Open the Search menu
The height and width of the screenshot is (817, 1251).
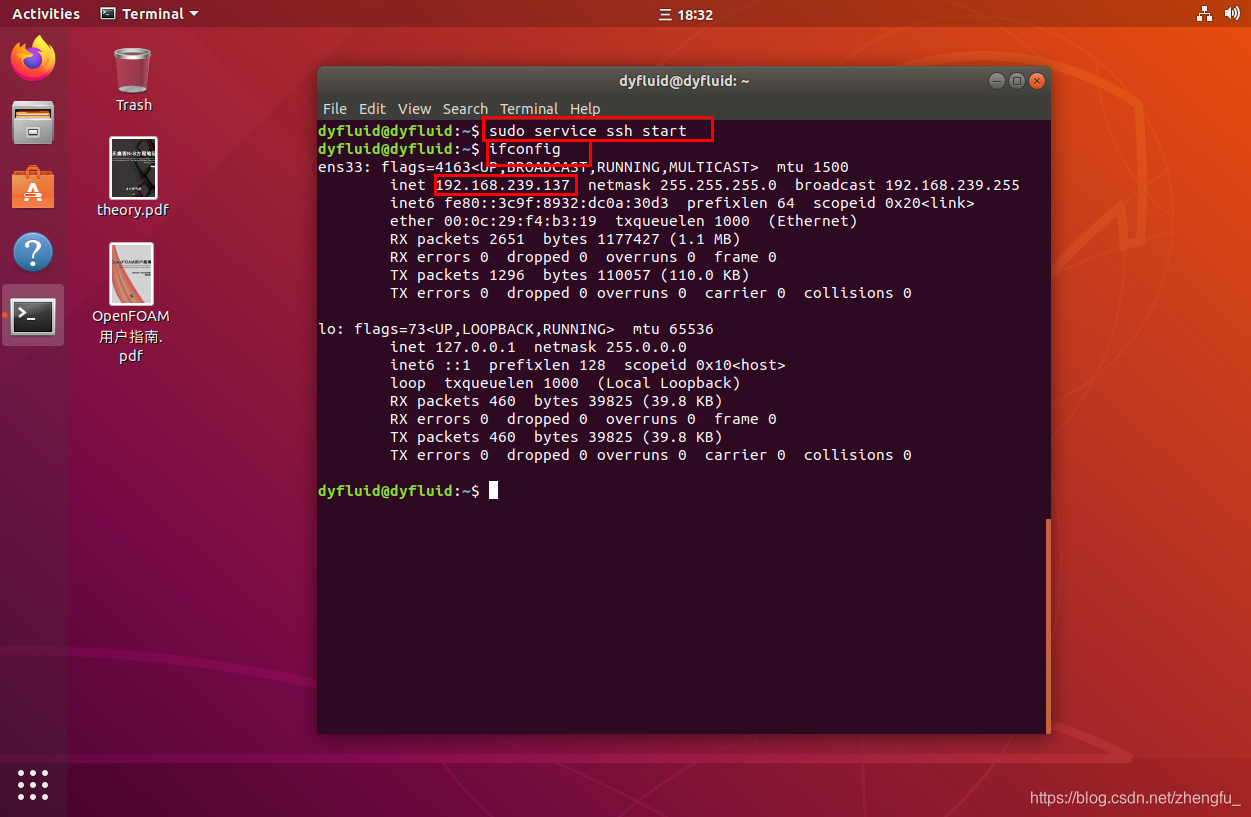click(x=465, y=109)
